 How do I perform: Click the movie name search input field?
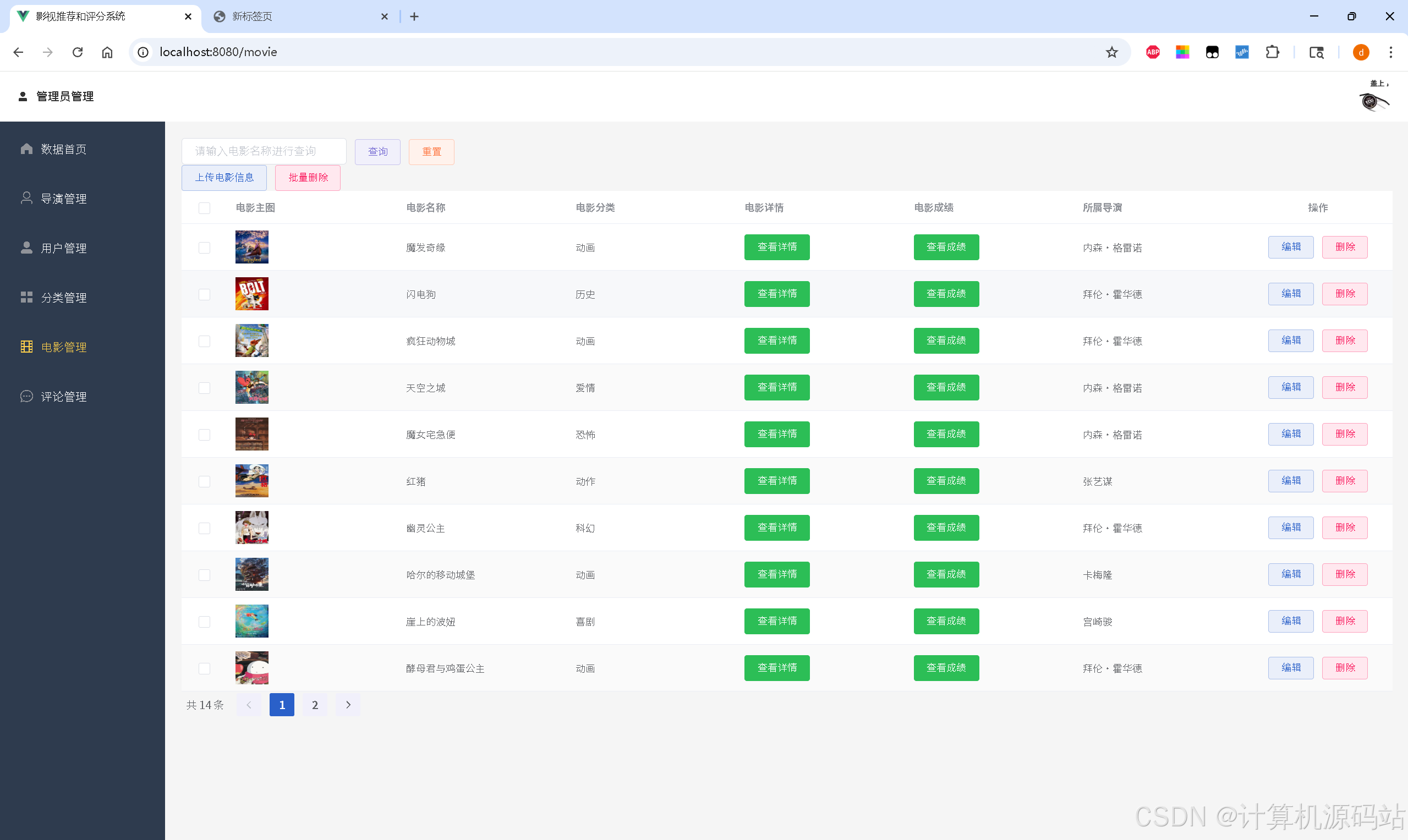264,151
